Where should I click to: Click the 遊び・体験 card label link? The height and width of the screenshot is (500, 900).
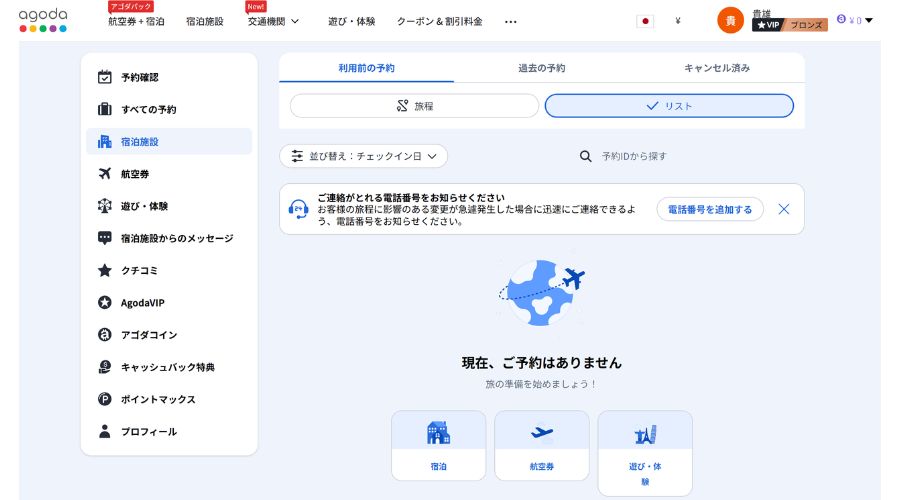coord(645,474)
